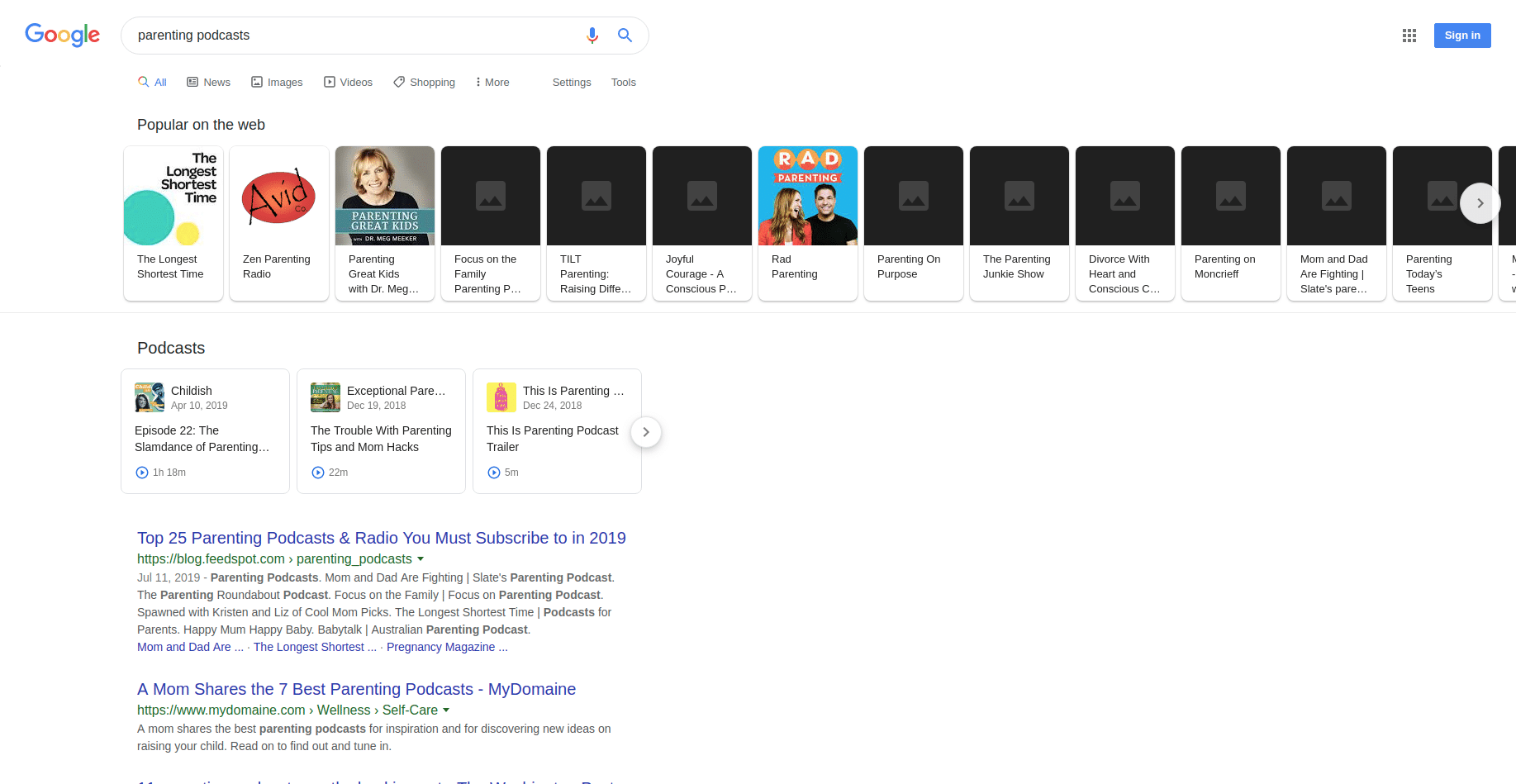Advance the Podcasts carousel with arrow
The image size is (1516, 784).
(x=646, y=432)
